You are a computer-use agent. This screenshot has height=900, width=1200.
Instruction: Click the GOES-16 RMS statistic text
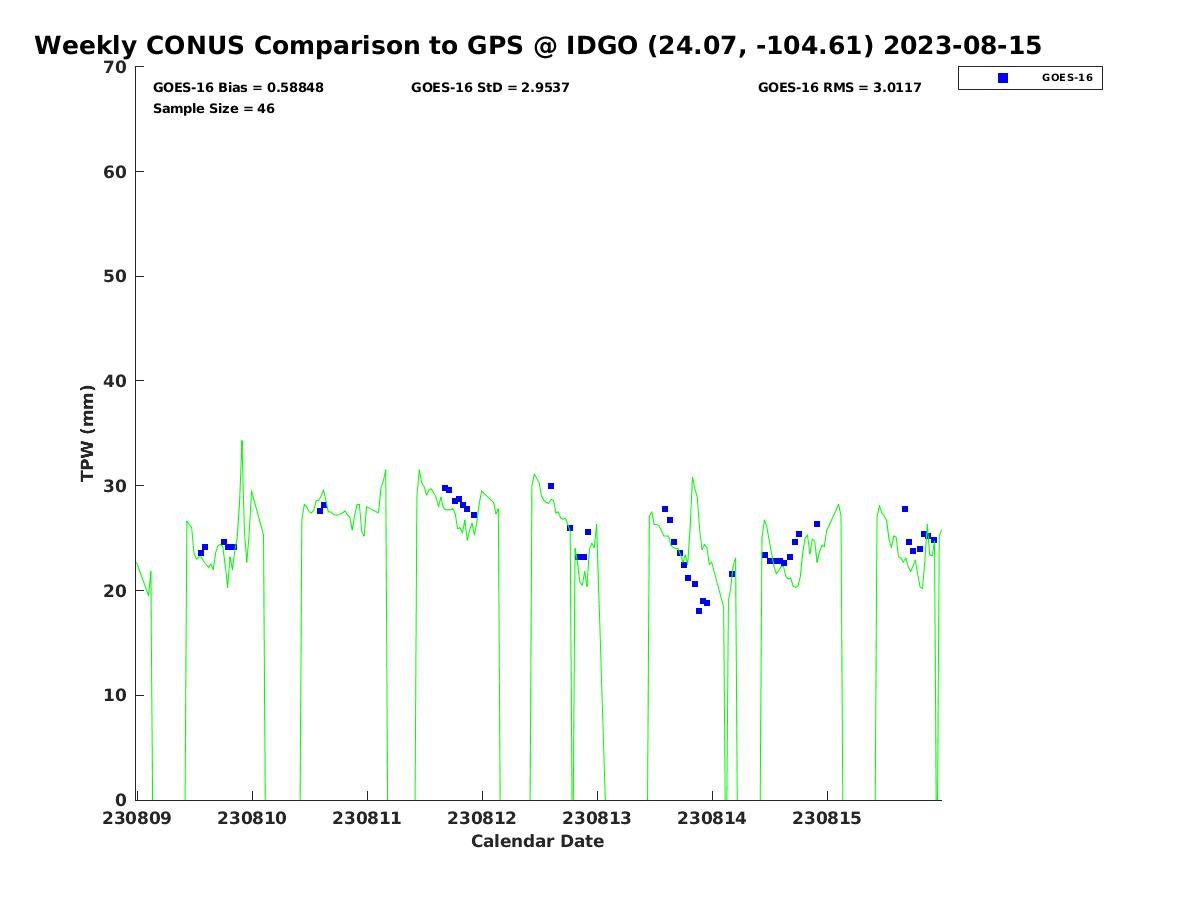(x=839, y=88)
